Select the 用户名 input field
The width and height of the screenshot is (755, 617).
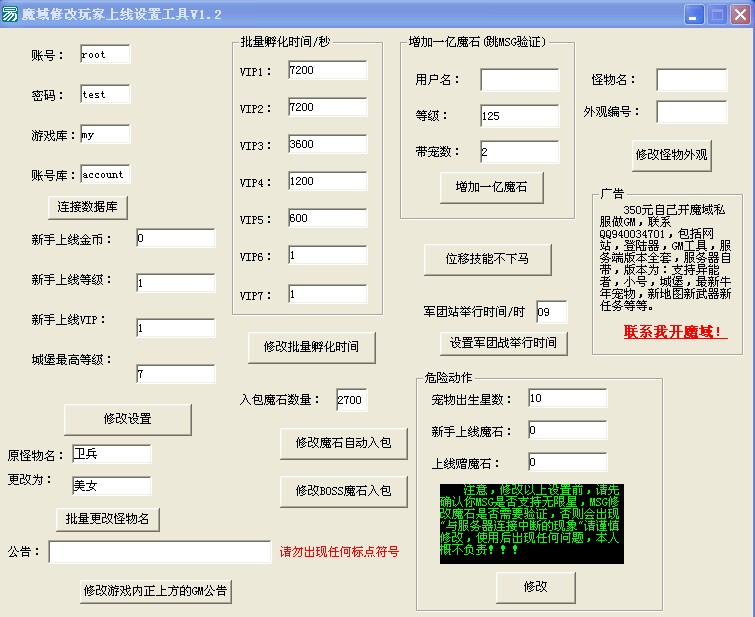(519, 80)
